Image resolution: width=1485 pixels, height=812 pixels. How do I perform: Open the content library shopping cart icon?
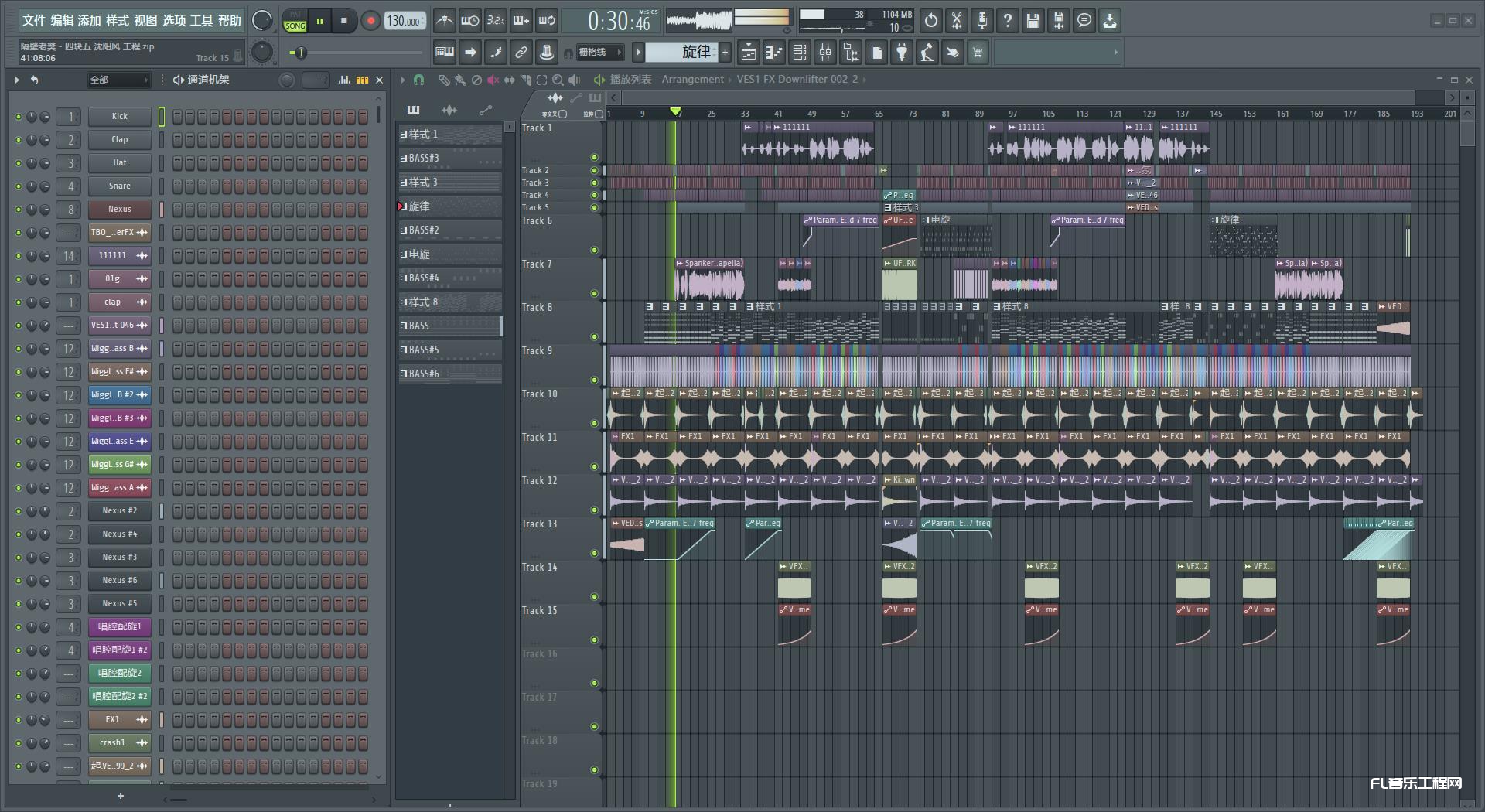(x=978, y=53)
